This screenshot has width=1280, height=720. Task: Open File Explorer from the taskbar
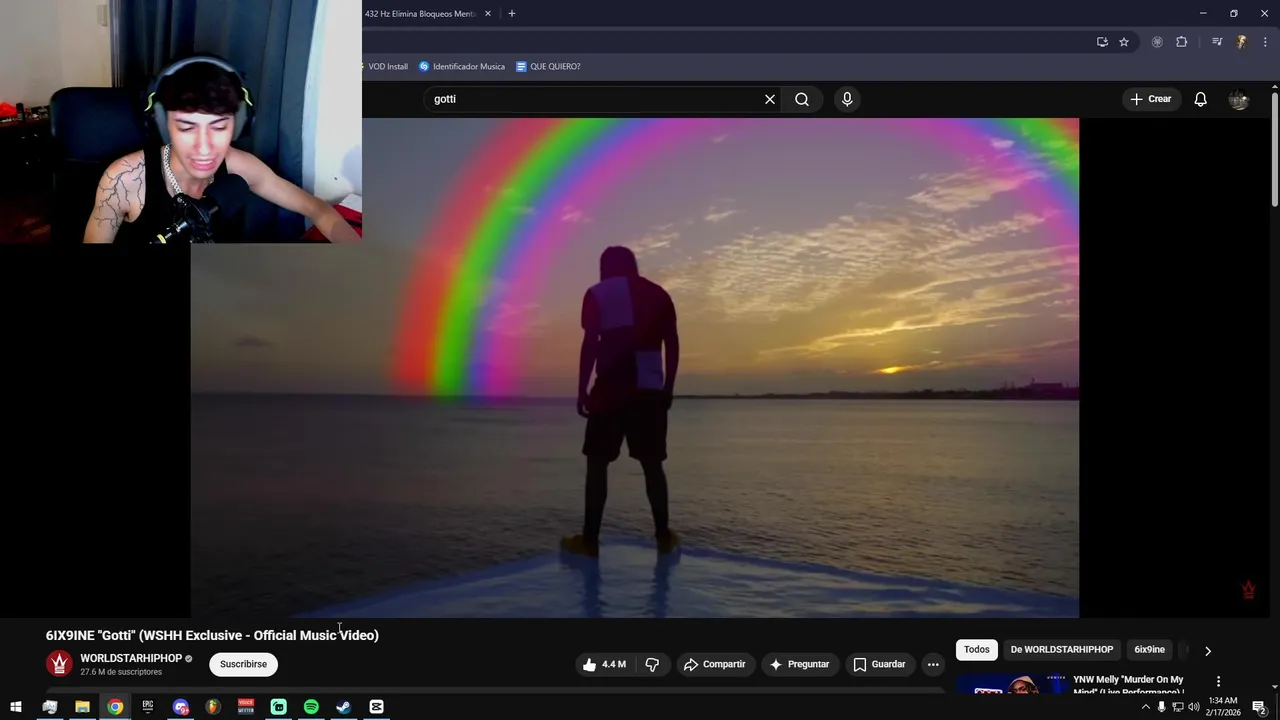point(82,707)
